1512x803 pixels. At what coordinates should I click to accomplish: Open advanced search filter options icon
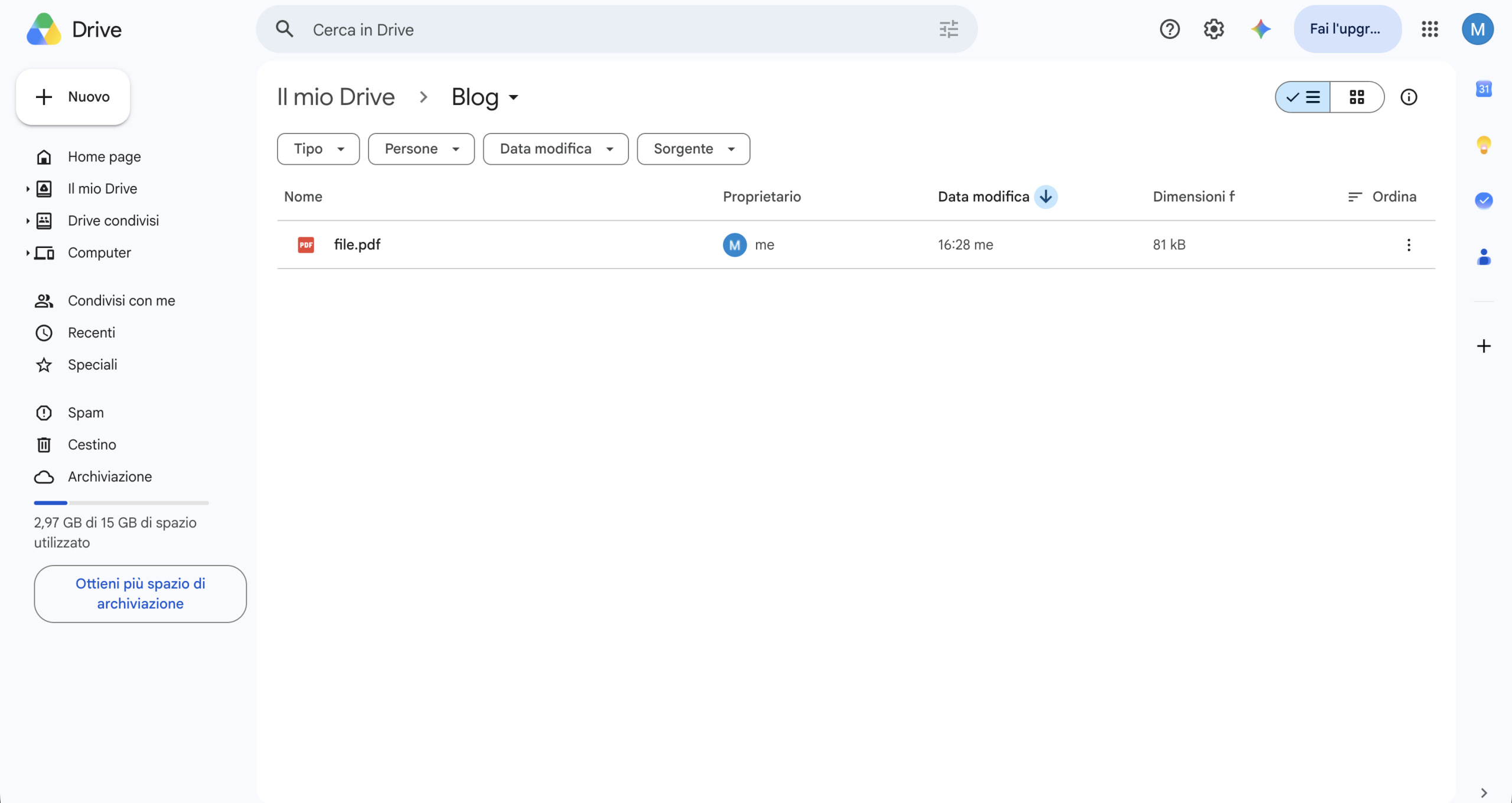point(949,29)
